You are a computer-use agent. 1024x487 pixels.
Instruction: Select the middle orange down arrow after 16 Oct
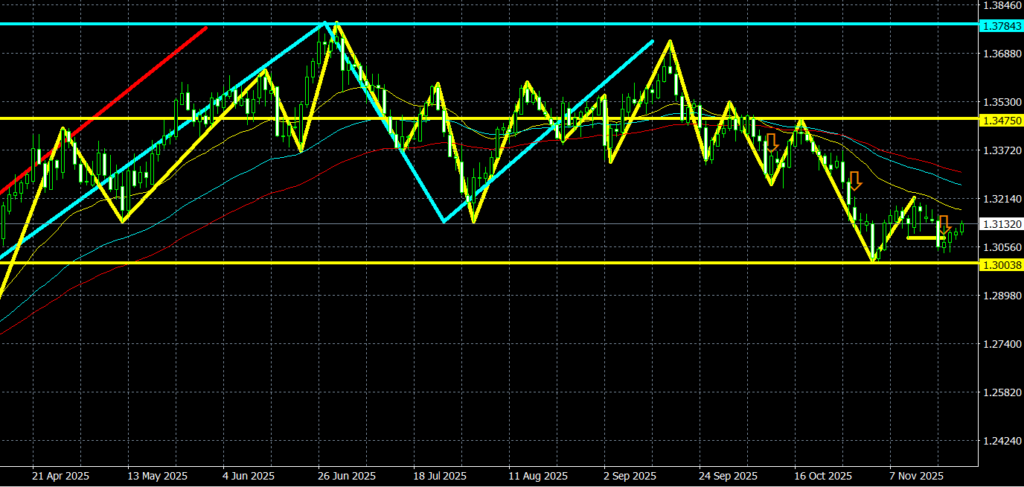(855, 181)
